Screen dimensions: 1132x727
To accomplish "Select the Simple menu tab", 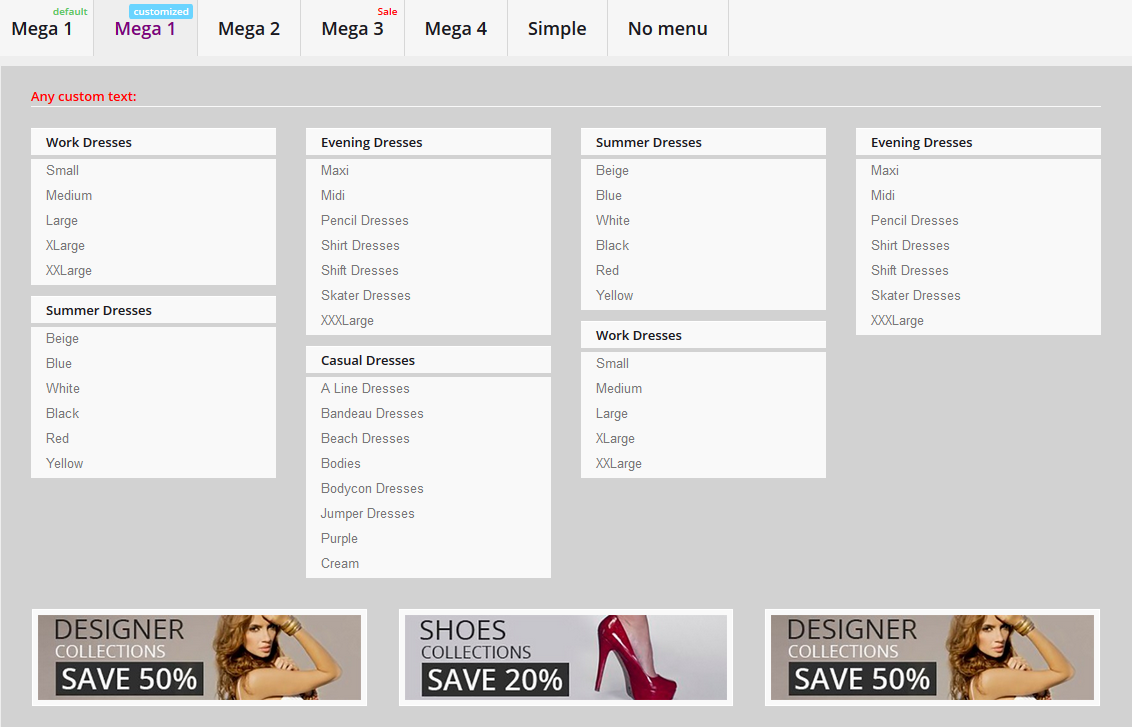I will click(557, 28).
